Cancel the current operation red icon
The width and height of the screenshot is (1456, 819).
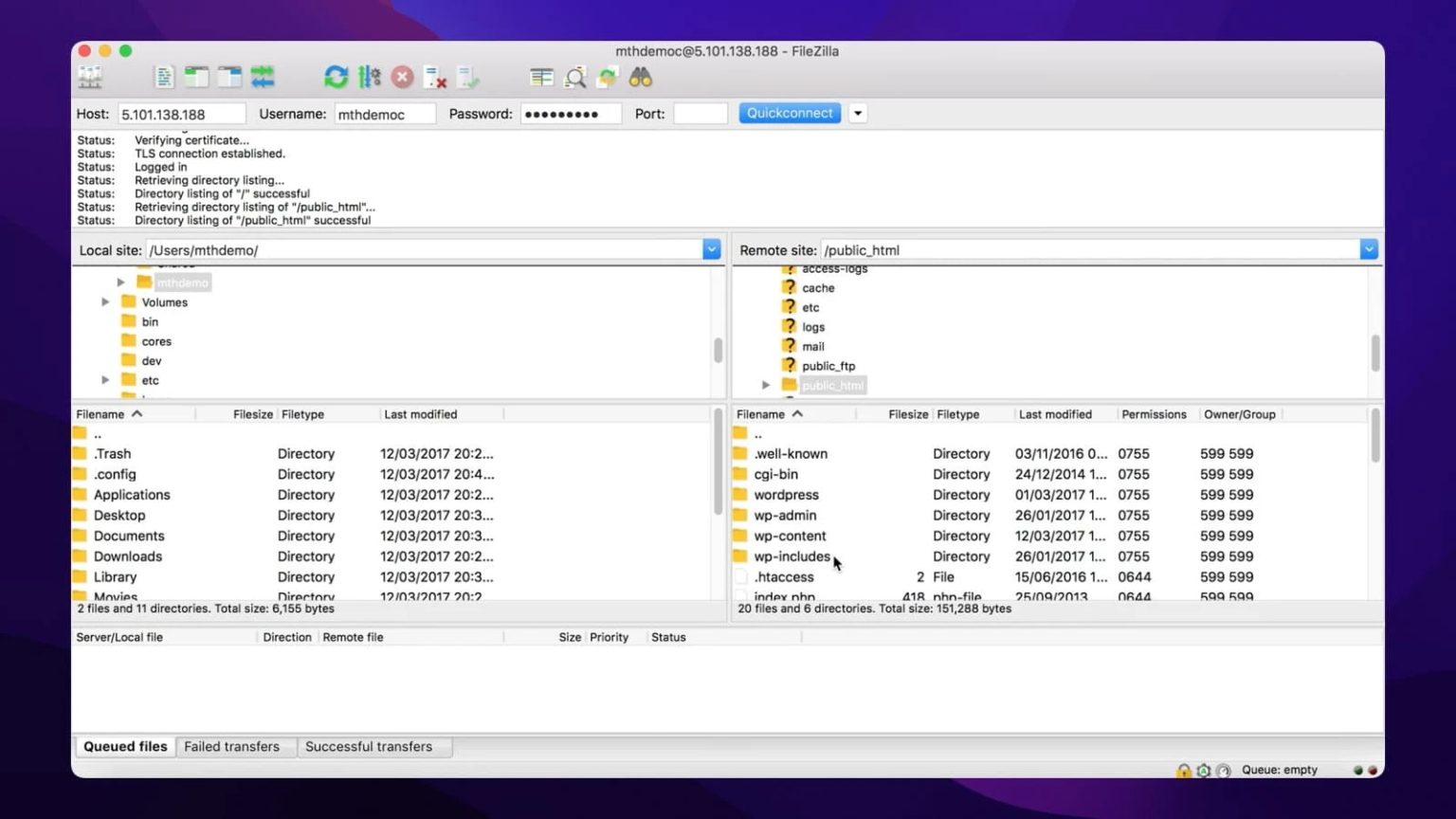[x=403, y=78]
